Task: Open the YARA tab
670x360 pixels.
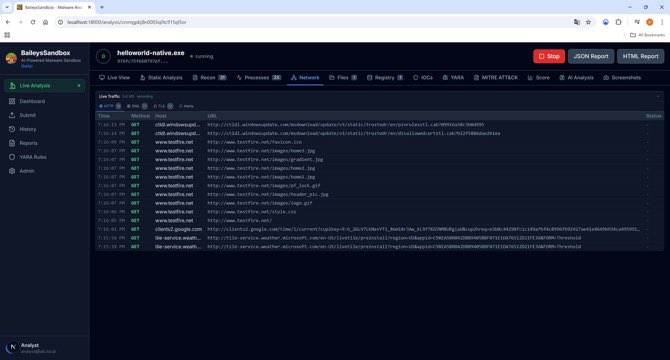Action: (453, 78)
